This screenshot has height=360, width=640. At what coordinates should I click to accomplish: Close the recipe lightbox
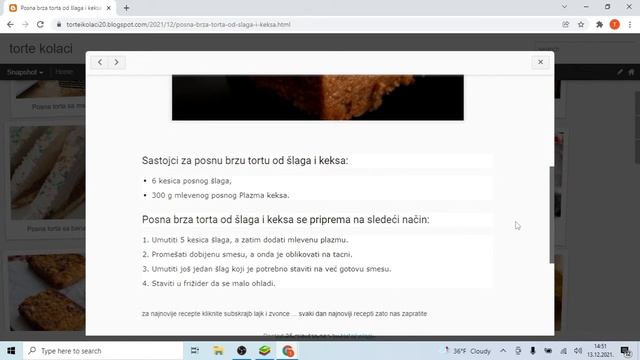[x=540, y=62]
